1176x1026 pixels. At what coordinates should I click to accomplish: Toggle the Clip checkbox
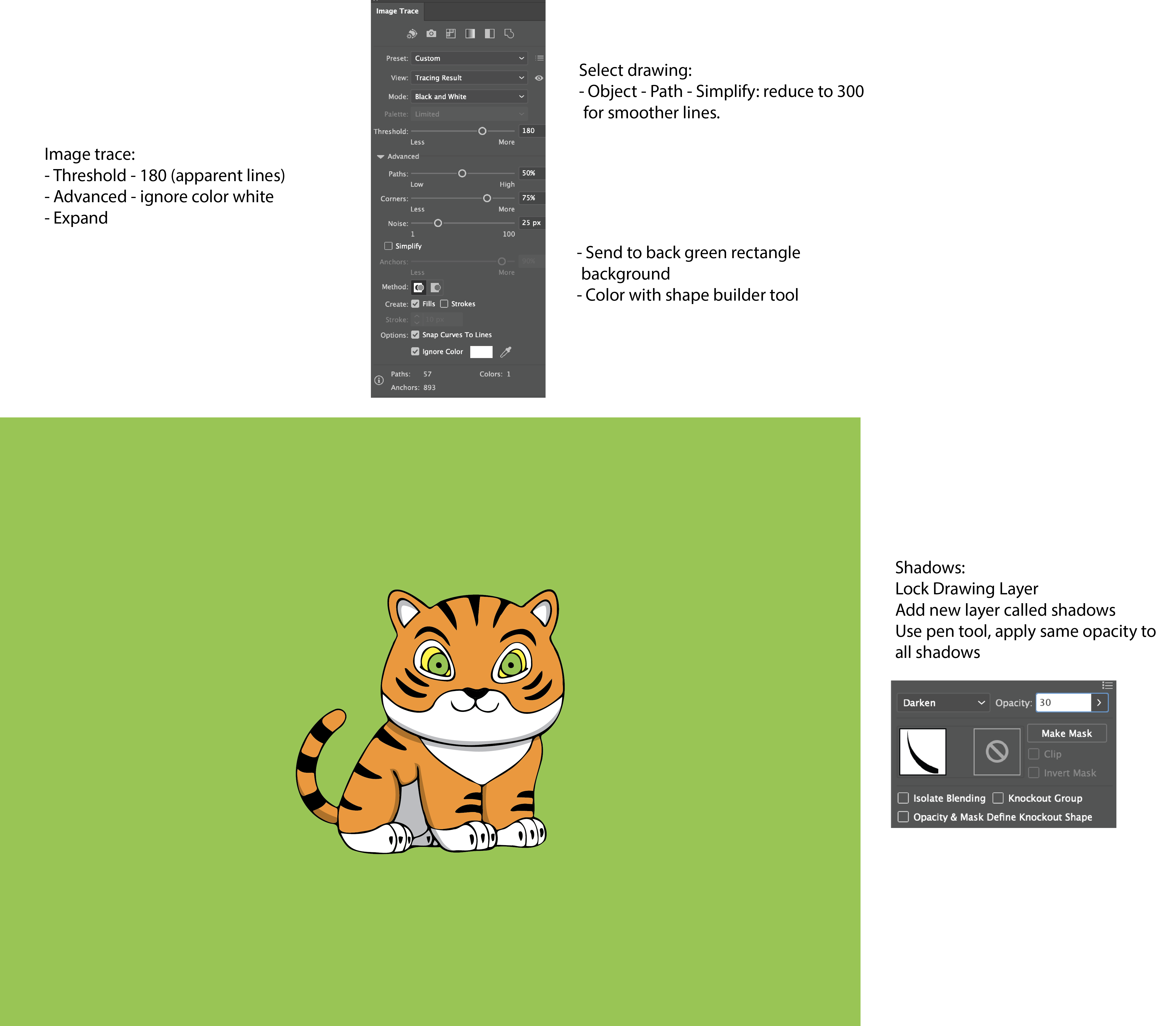pyautogui.click(x=1033, y=754)
